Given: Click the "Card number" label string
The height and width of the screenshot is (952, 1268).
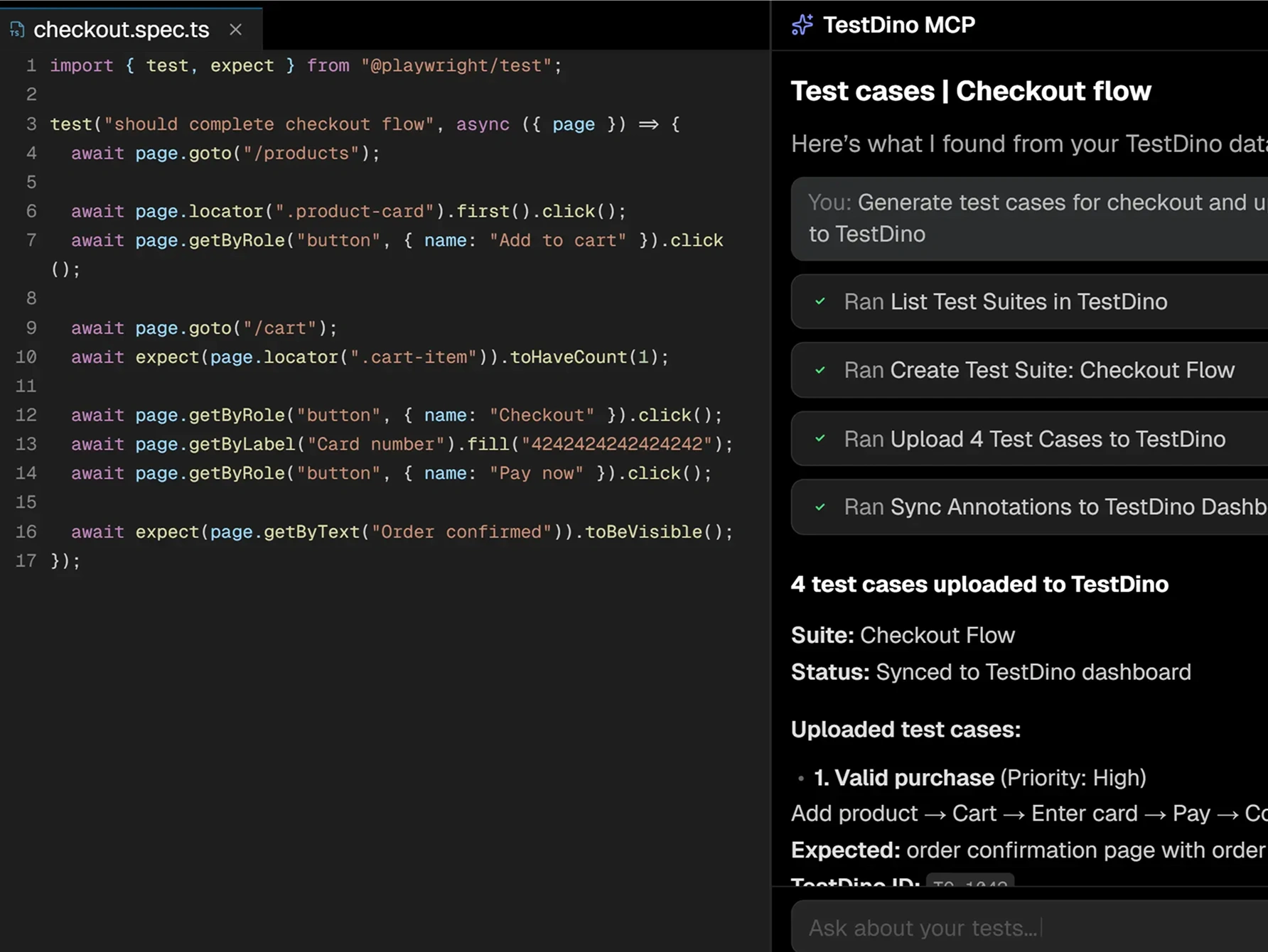Looking at the screenshot, I should [376, 444].
